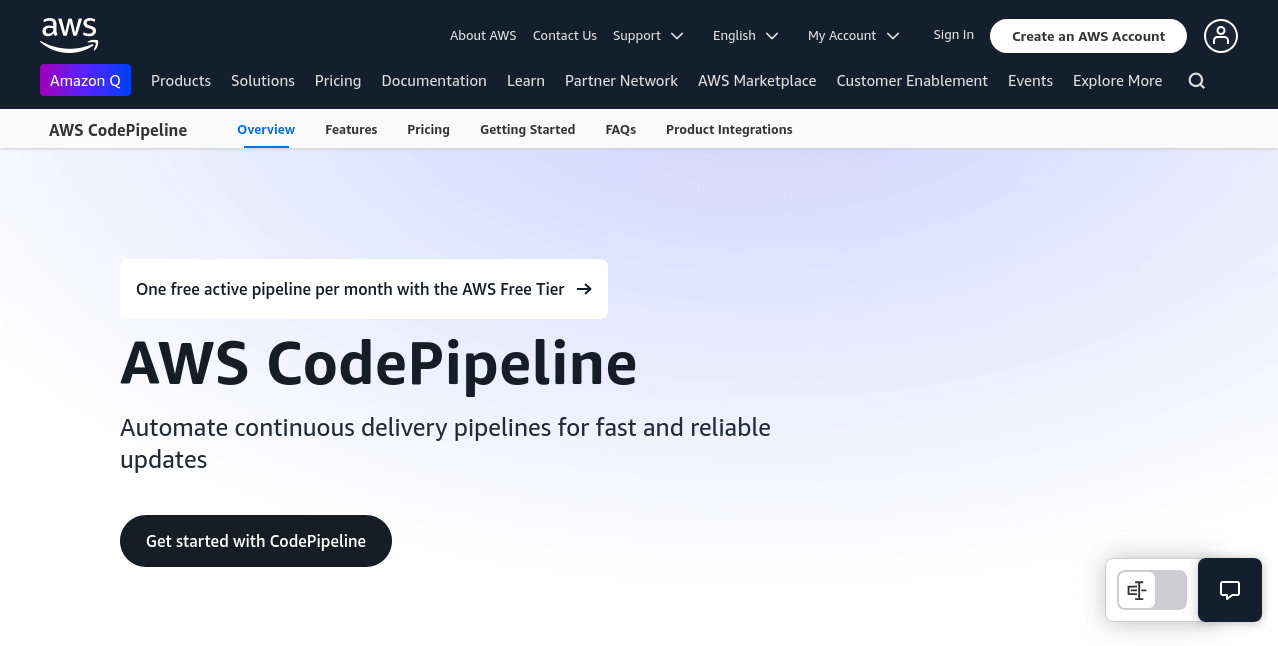Expand the My Account dropdown
Image resolution: width=1278 pixels, height=646 pixels.
(x=854, y=36)
